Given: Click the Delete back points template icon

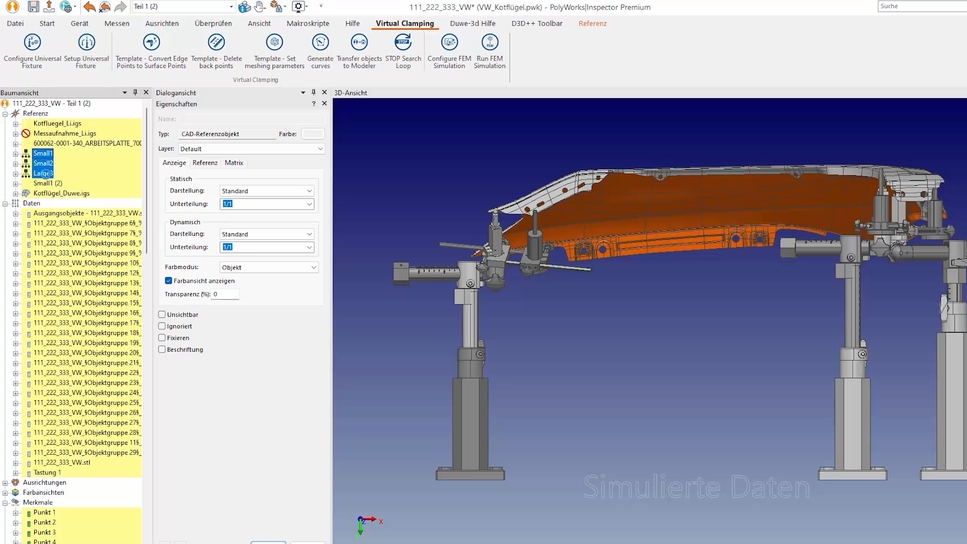Looking at the screenshot, I should coord(216,43).
